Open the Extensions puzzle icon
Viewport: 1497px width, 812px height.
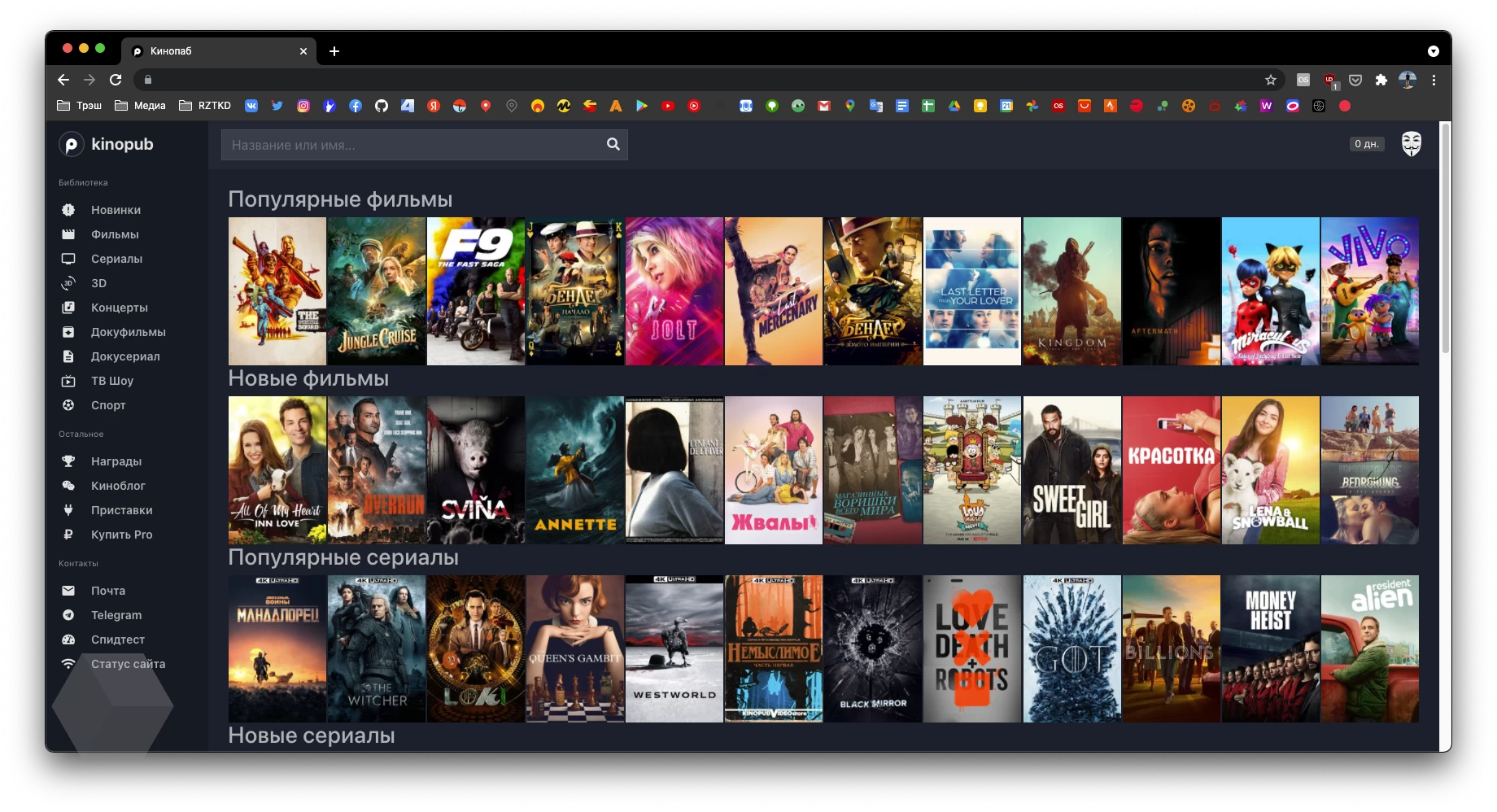coord(1381,80)
